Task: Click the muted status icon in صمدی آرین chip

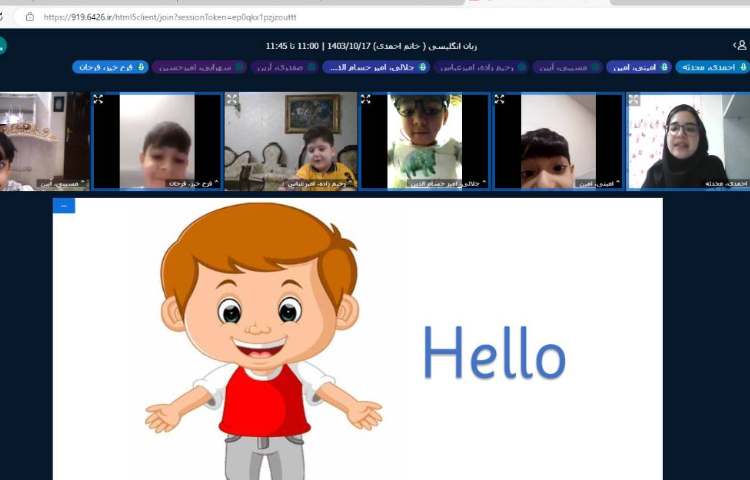Action: 311,67
